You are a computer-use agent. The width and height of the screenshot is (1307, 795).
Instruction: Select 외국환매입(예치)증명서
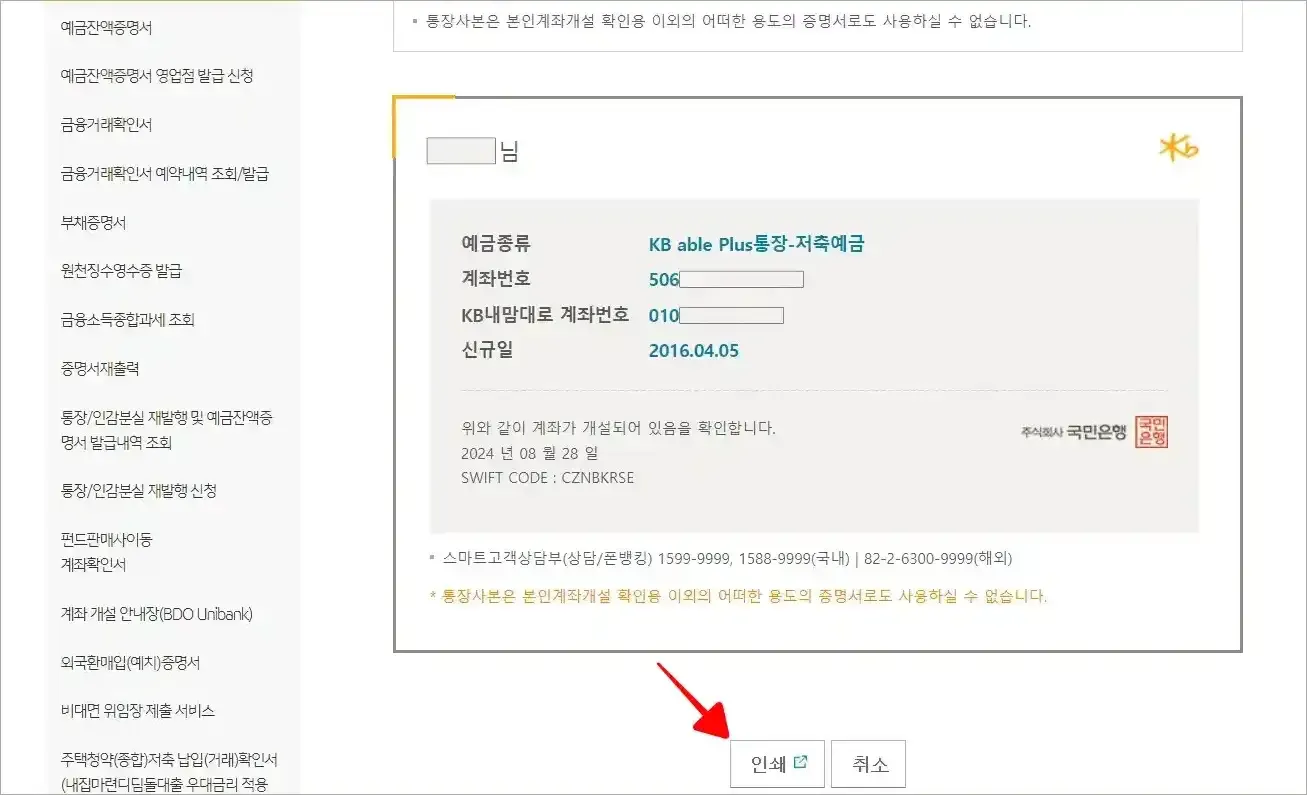pyautogui.click(x=131, y=663)
